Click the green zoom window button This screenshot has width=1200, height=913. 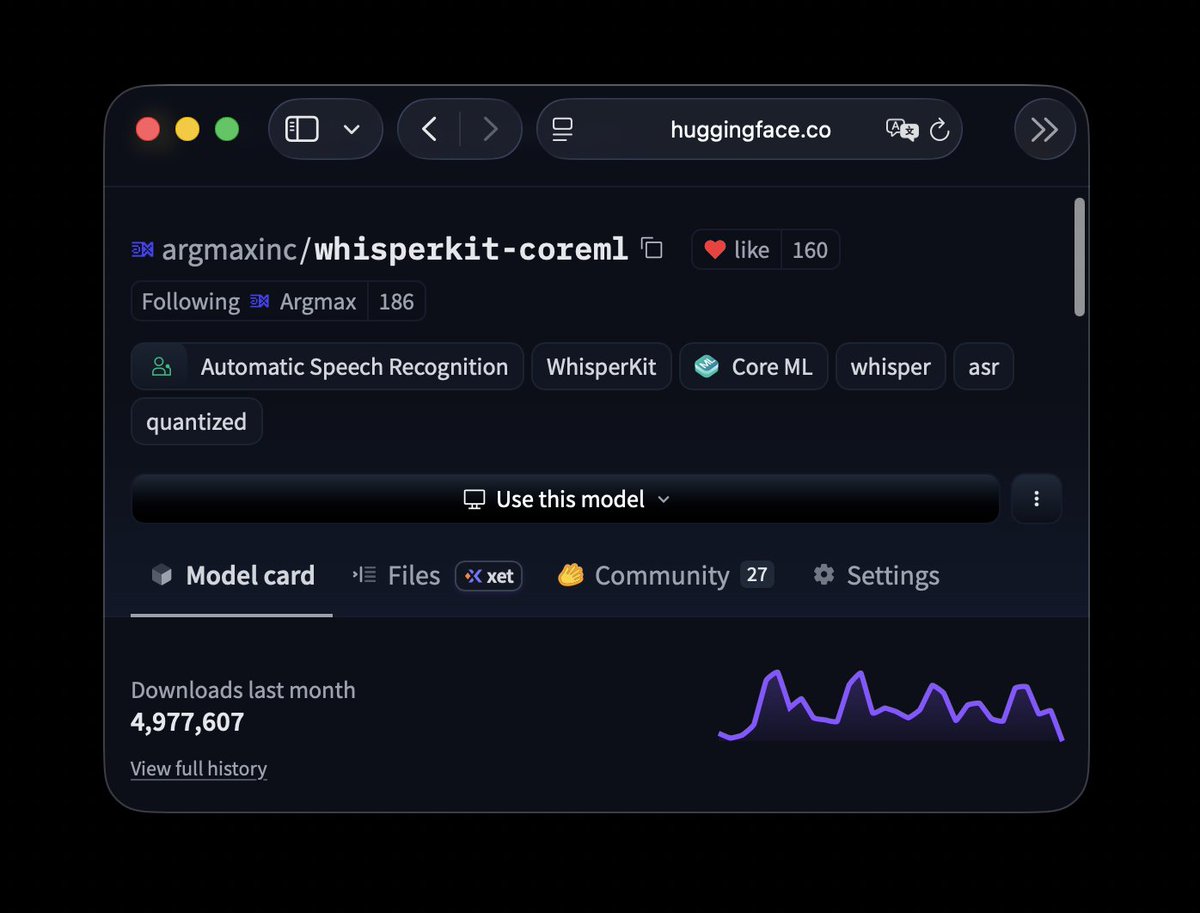coord(227,129)
